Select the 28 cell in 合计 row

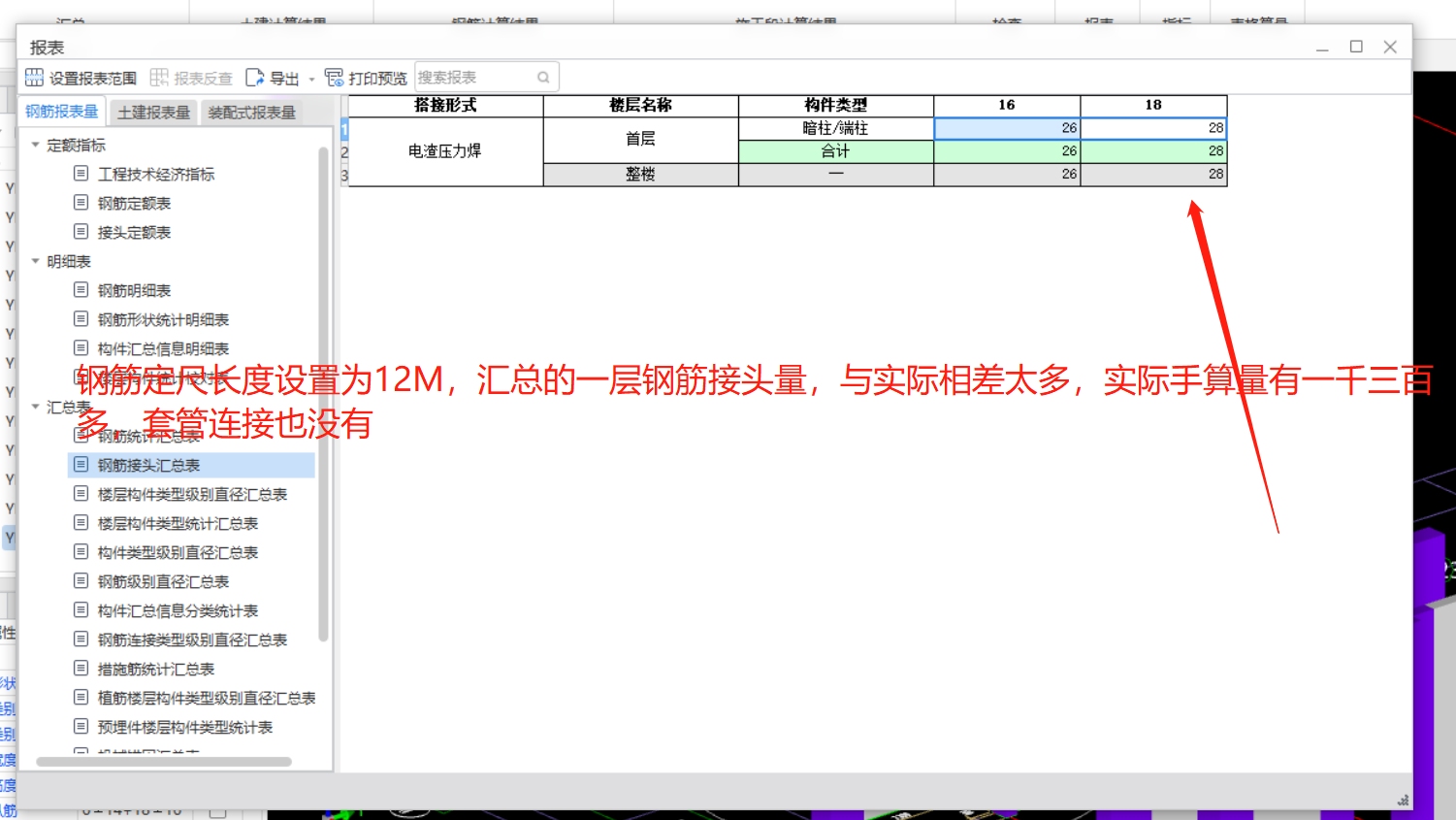coord(1153,151)
